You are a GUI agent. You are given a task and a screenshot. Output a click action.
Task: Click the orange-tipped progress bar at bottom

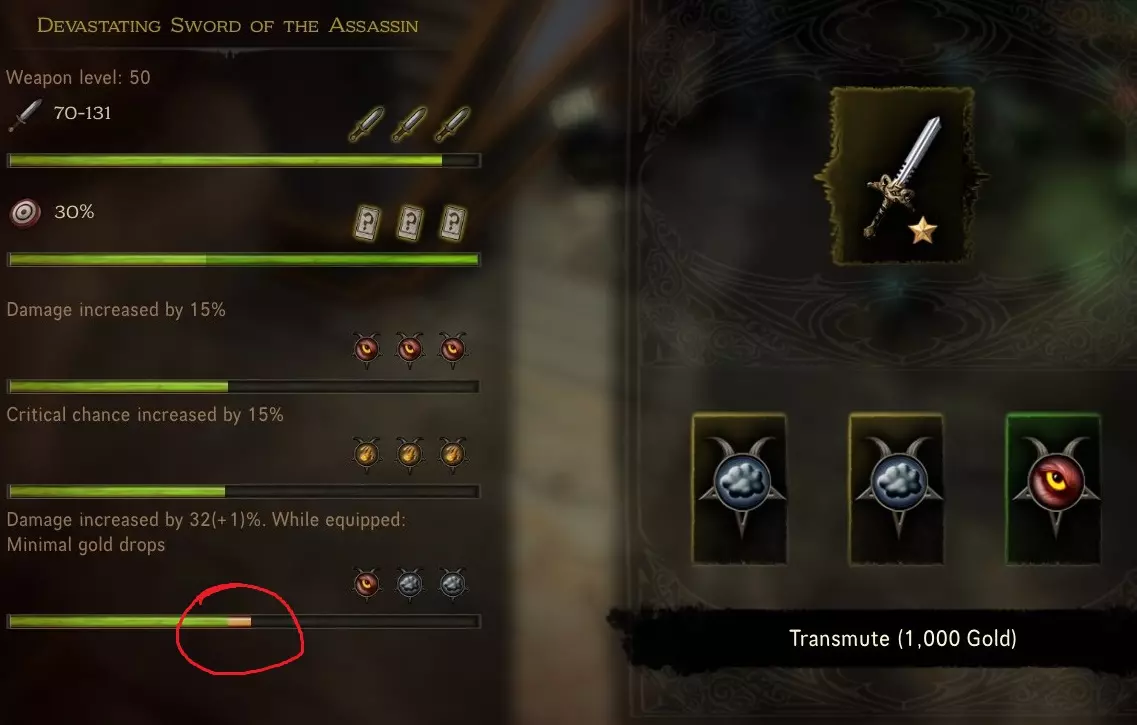click(244, 621)
